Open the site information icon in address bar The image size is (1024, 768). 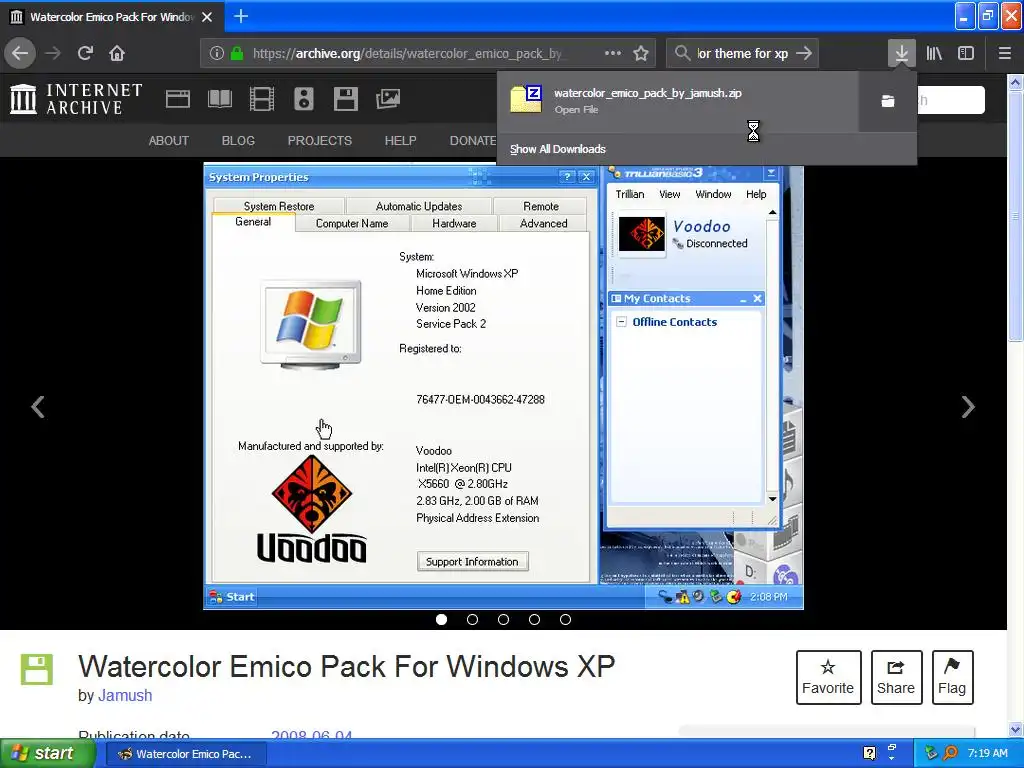(x=217, y=54)
